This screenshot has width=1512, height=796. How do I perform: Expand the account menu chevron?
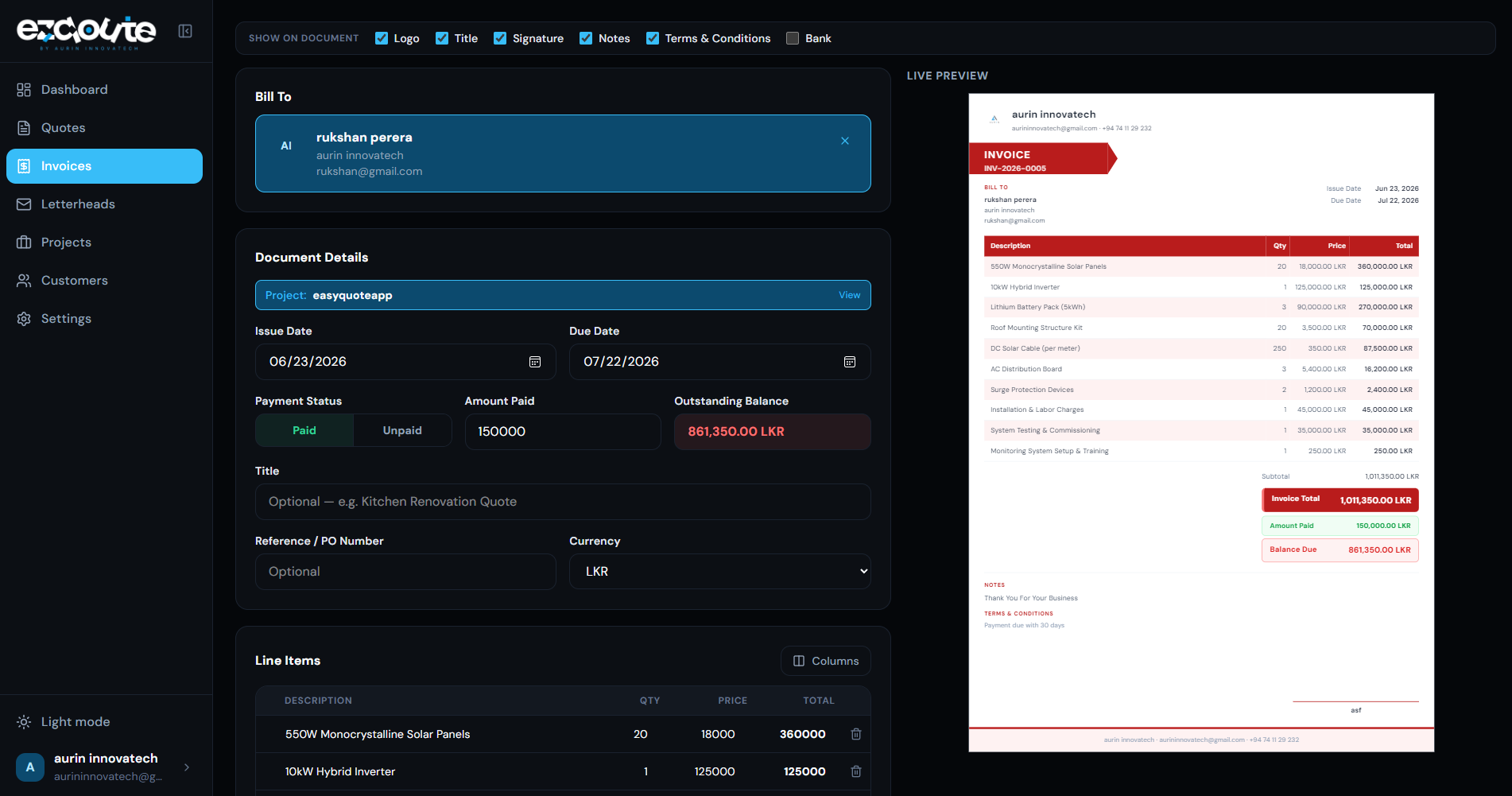pos(187,767)
